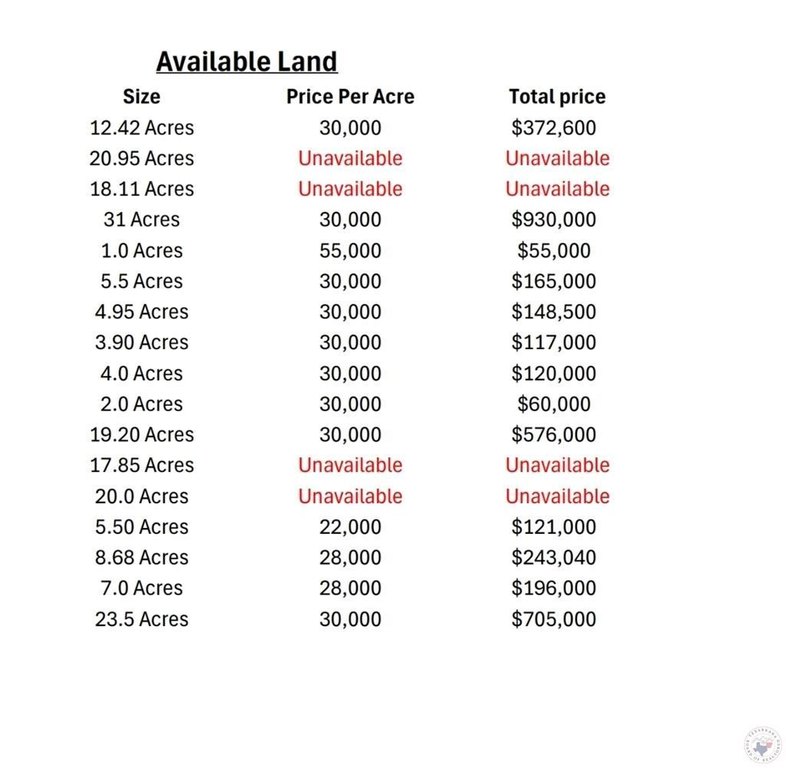
Task: Click the $372,600 total price
Action: [x=553, y=128]
